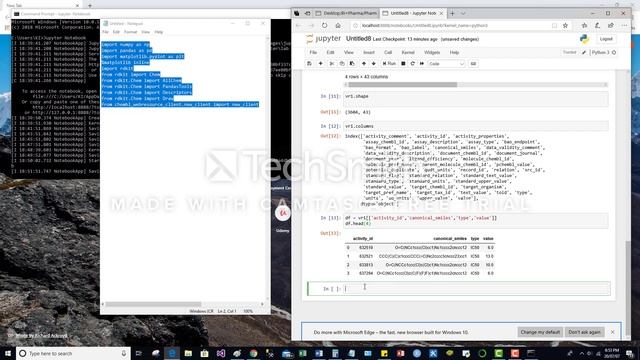The width and height of the screenshot is (640, 360).
Task: Open Visual Studio from the taskbar
Action: [221, 353]
